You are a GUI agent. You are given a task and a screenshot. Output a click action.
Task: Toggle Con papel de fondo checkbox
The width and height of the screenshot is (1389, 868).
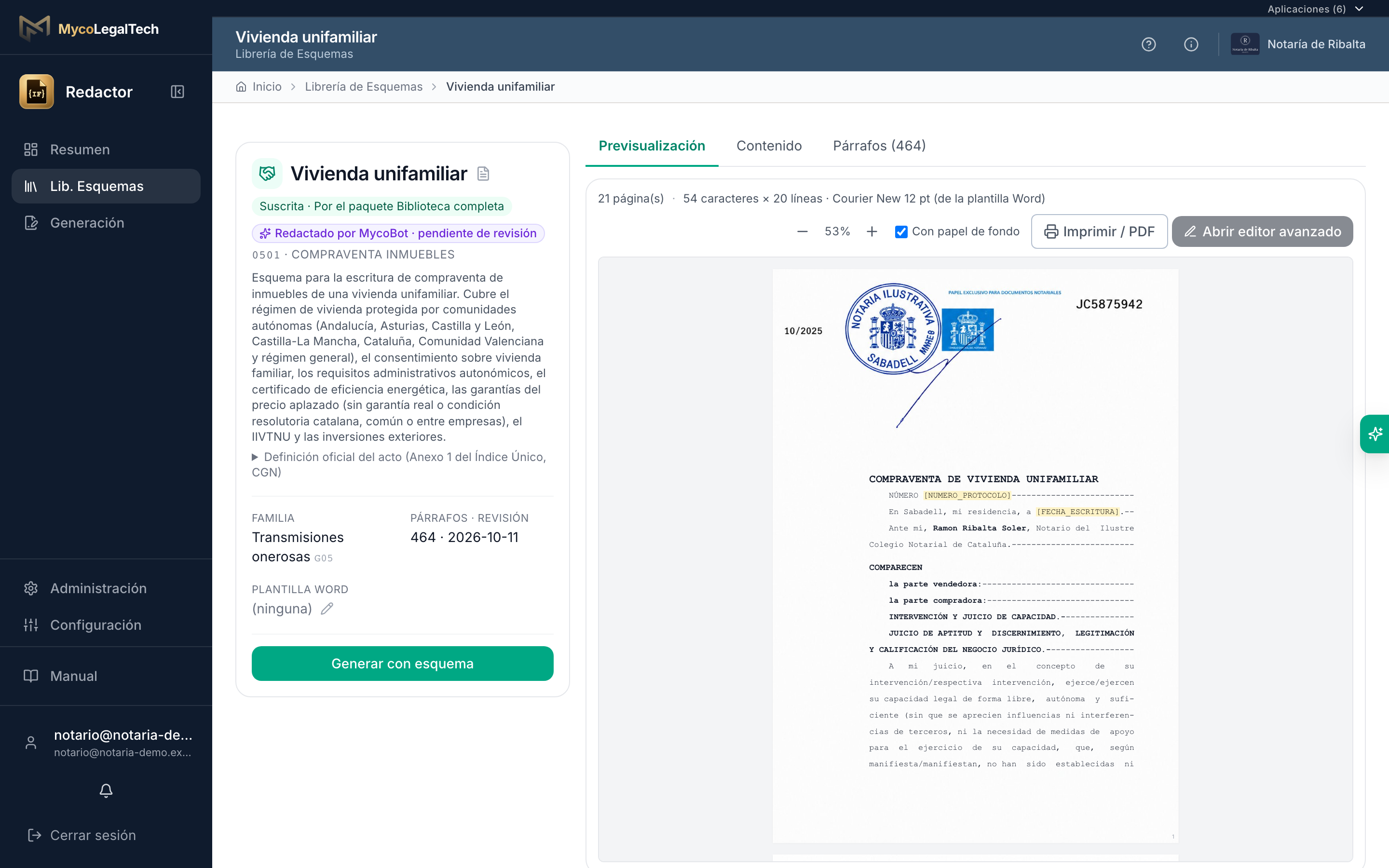click(901, 231)
